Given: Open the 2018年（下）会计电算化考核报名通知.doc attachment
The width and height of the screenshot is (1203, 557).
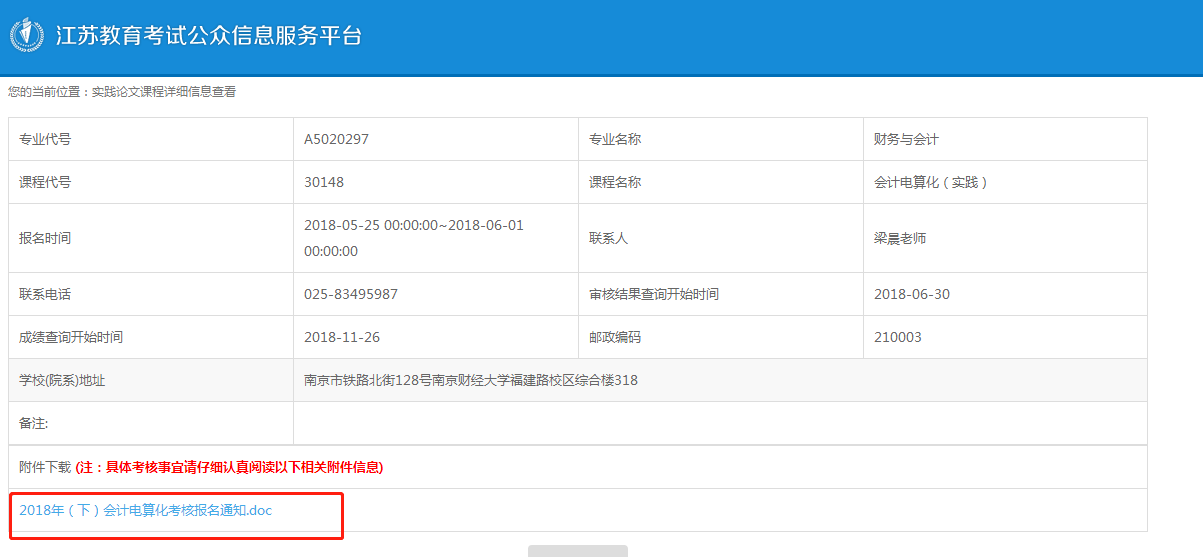Looking at the screenshot, I should point(146,510).
